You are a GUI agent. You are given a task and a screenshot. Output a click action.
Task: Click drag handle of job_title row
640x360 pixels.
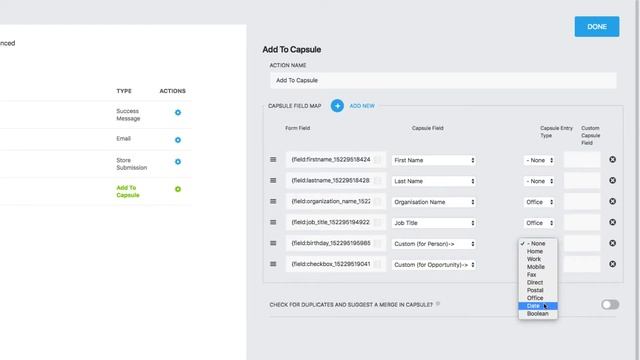[x=273, y=222]
